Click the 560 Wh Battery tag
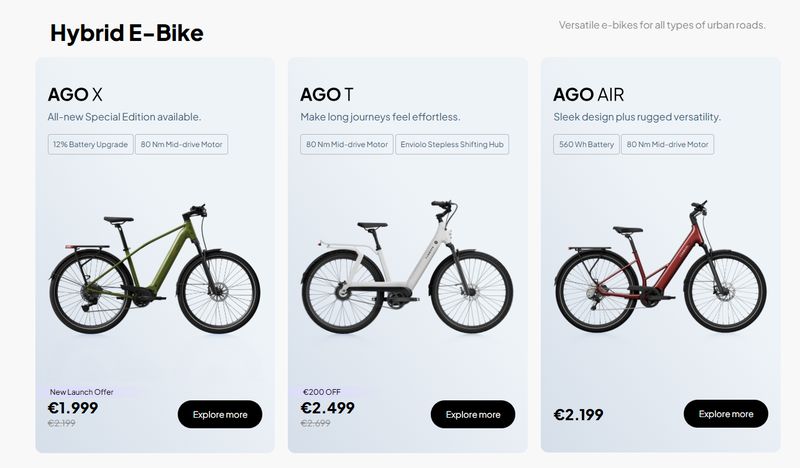The height and width of the screenshot is (468, 800). [586, 145]
